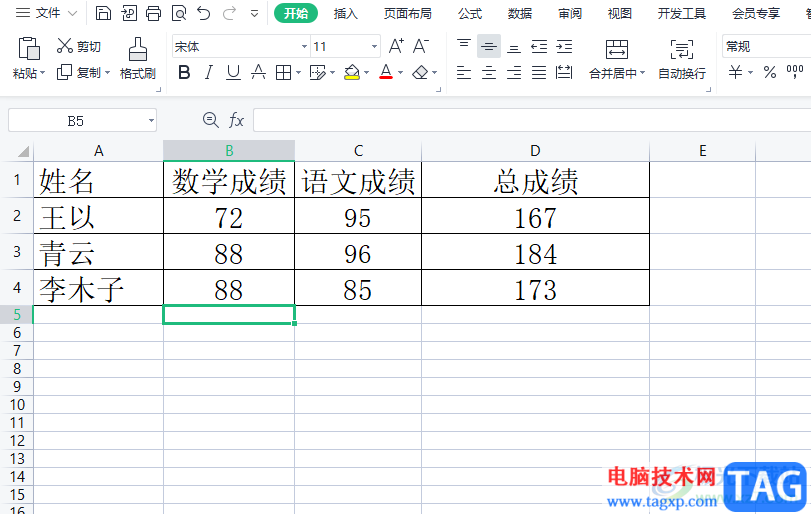
Task: Apply thousands separator format
Action: pos(795,72)
